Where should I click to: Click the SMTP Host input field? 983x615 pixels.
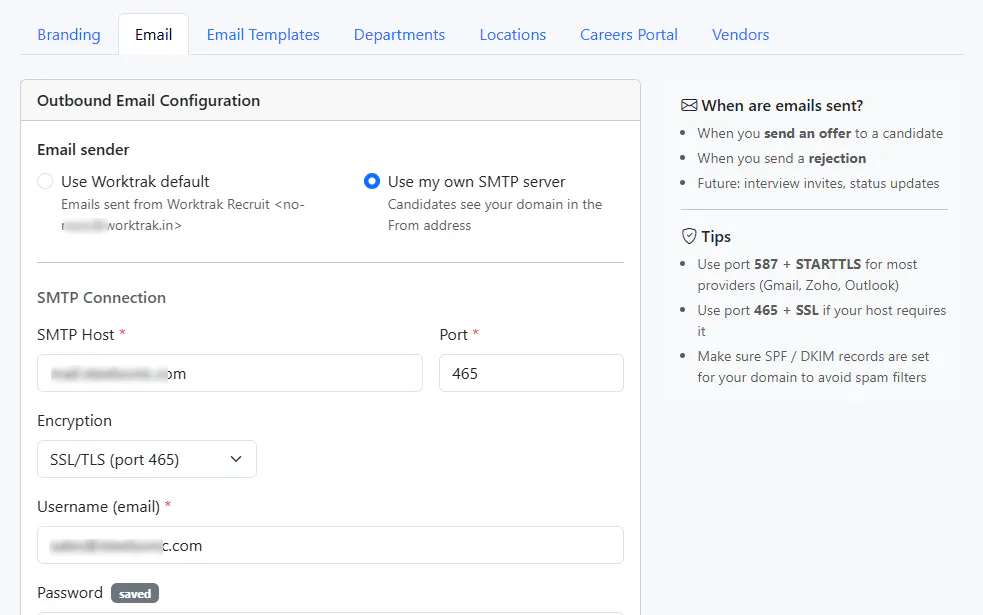pos(230,373)
